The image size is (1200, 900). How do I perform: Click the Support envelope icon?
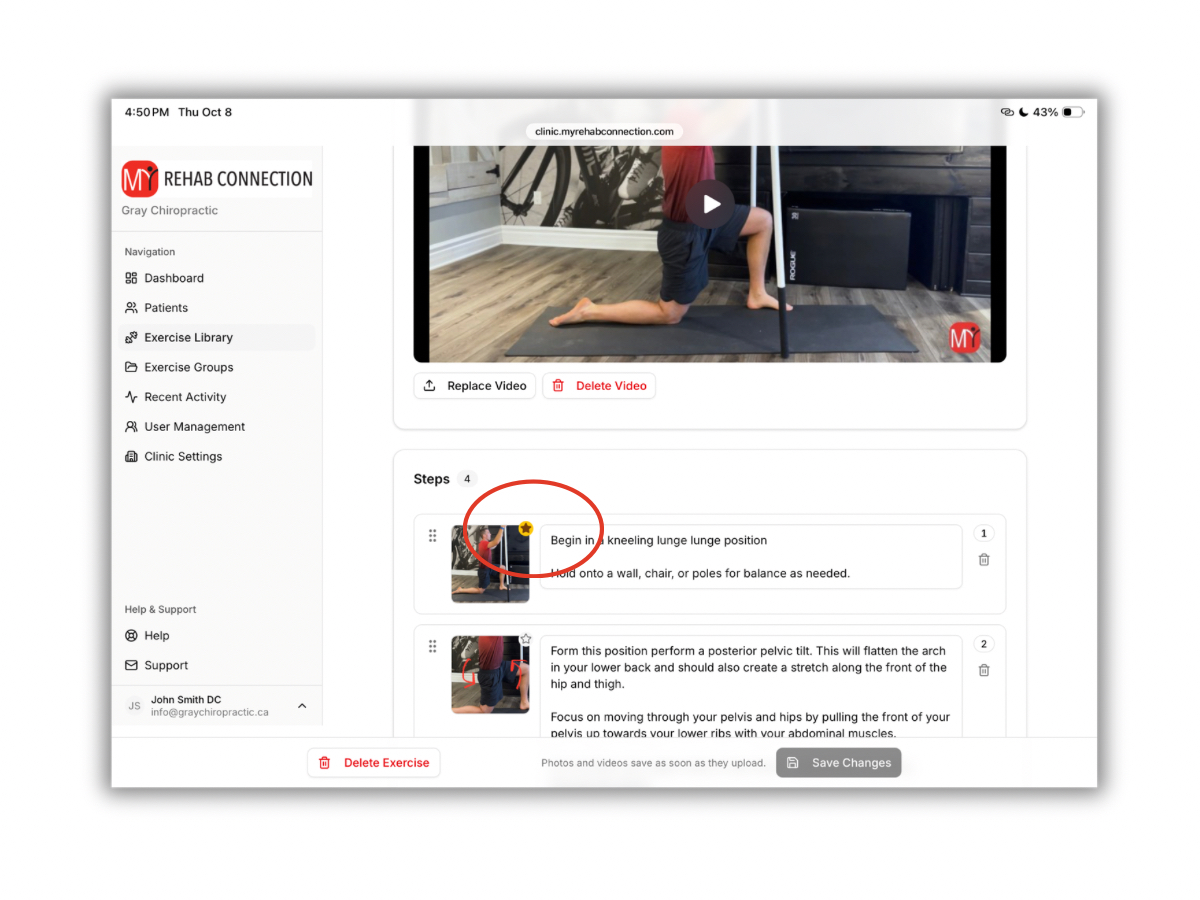[x=131, y=665]
